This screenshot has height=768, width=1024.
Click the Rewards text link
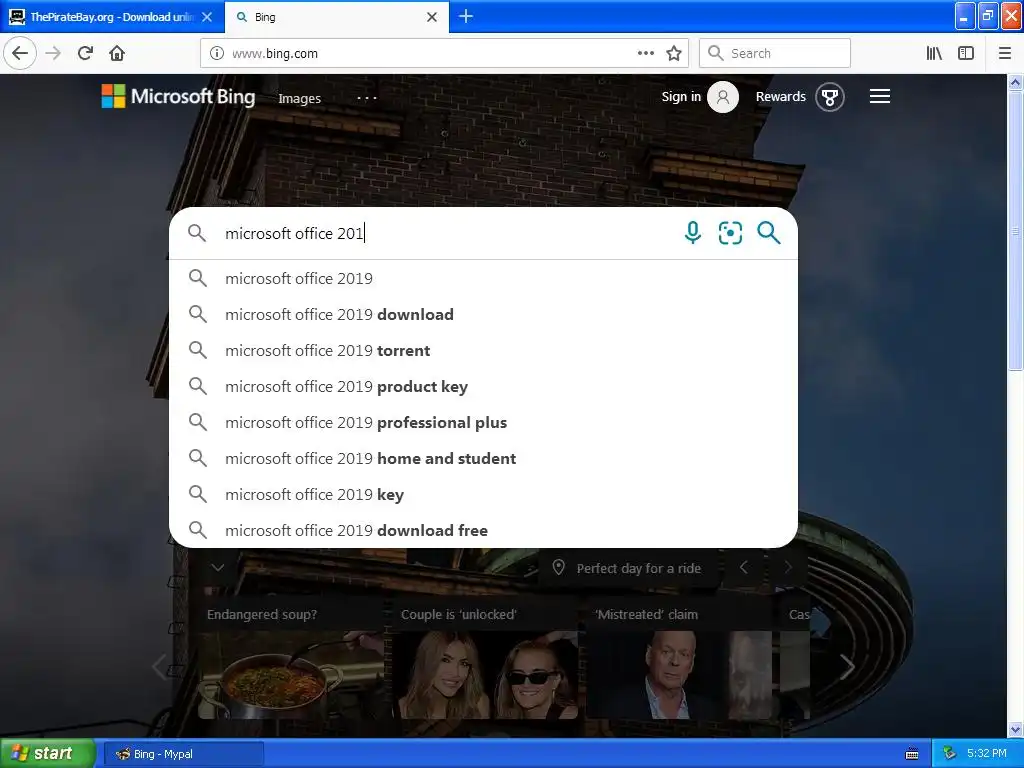(780, 97)
